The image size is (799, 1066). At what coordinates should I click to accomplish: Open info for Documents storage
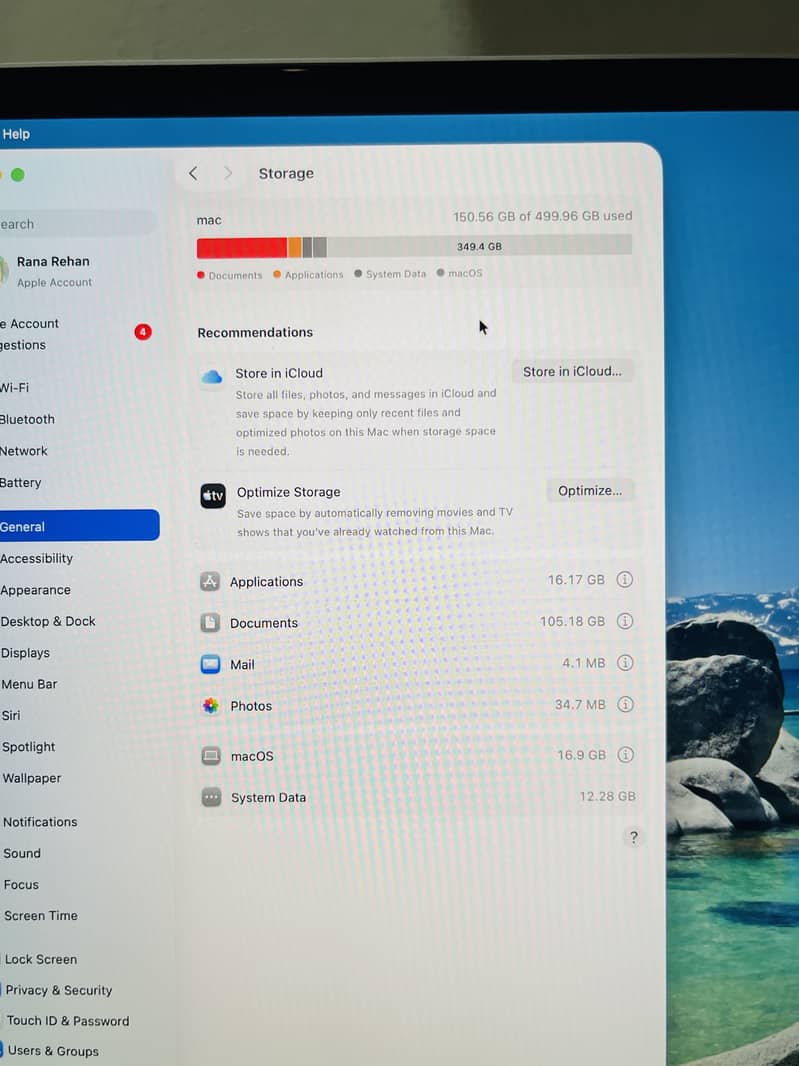(624, 621)
